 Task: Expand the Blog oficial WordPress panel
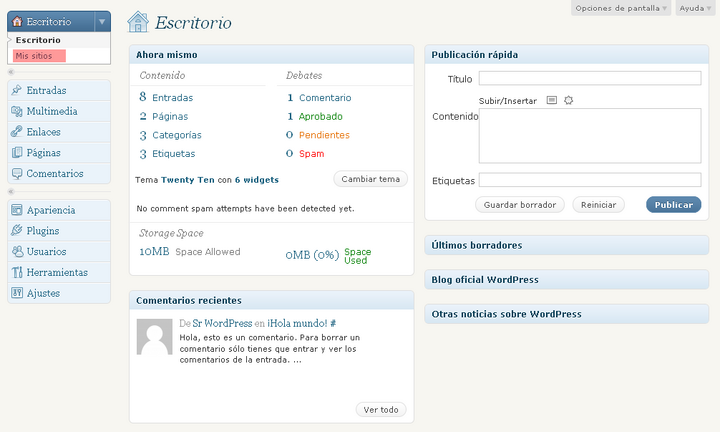point(567,280)
